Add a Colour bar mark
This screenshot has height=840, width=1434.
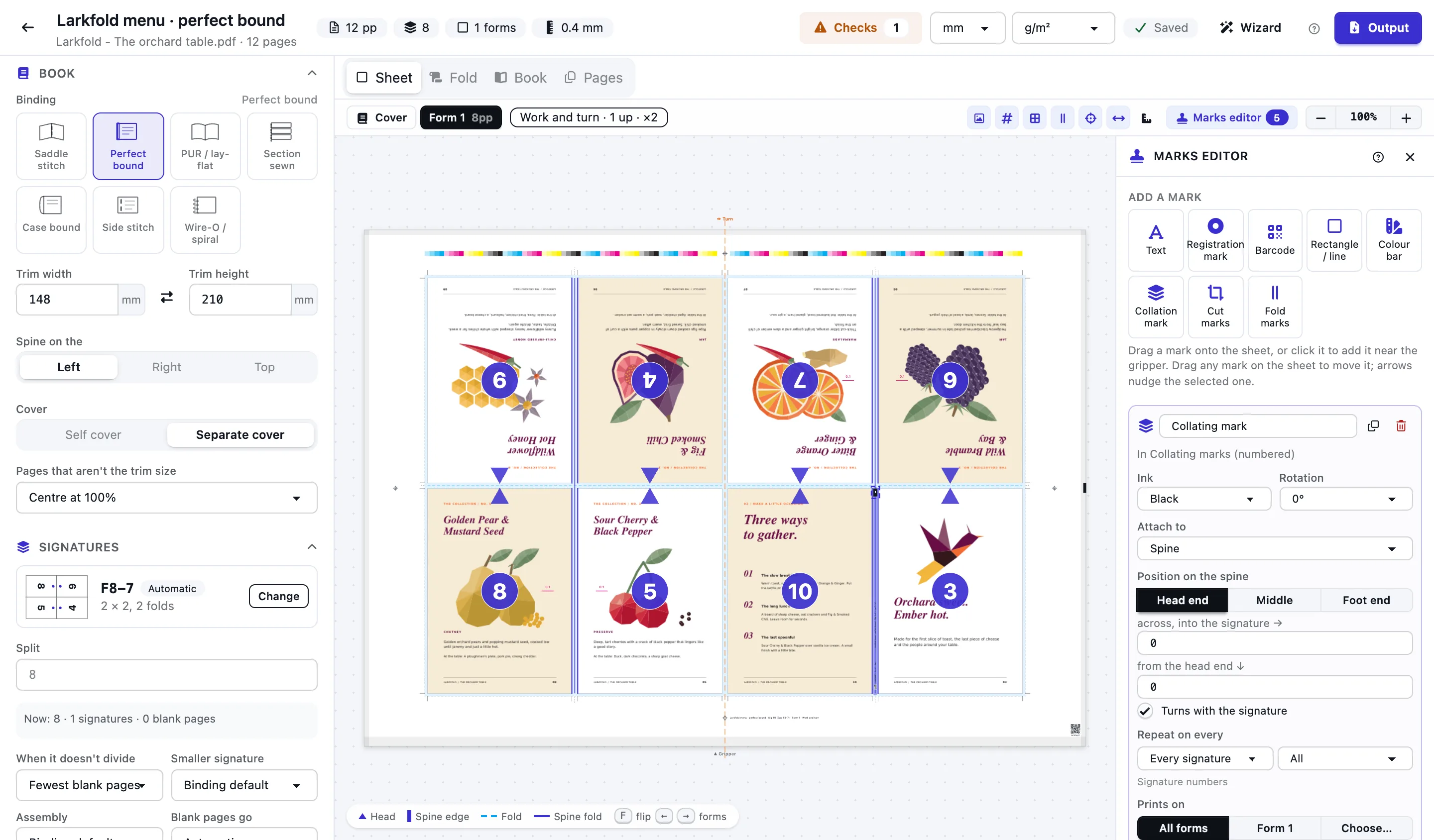click(1394, 240)
